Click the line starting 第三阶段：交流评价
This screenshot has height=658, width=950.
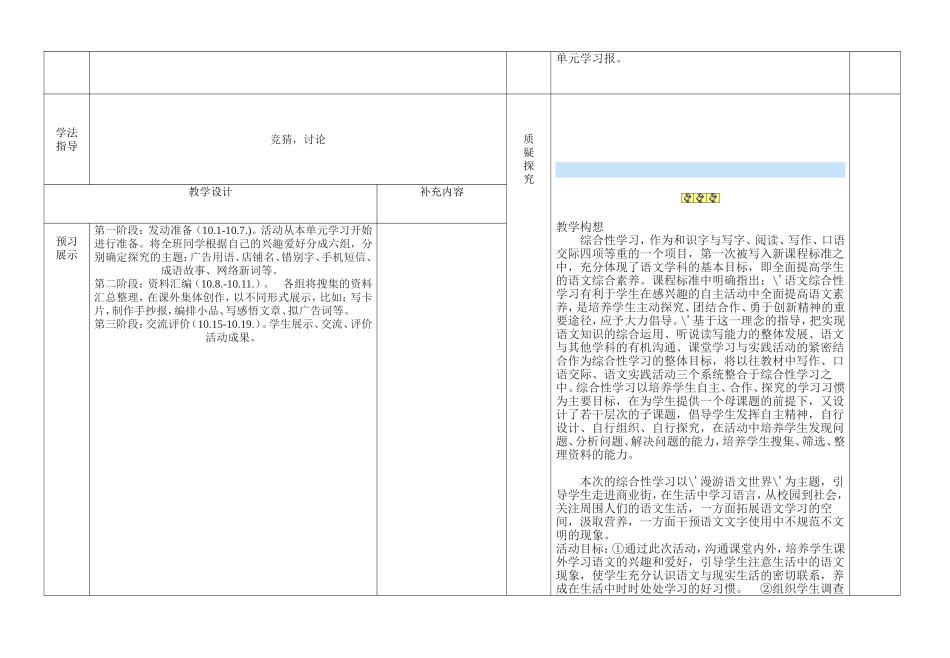point(233,324)
